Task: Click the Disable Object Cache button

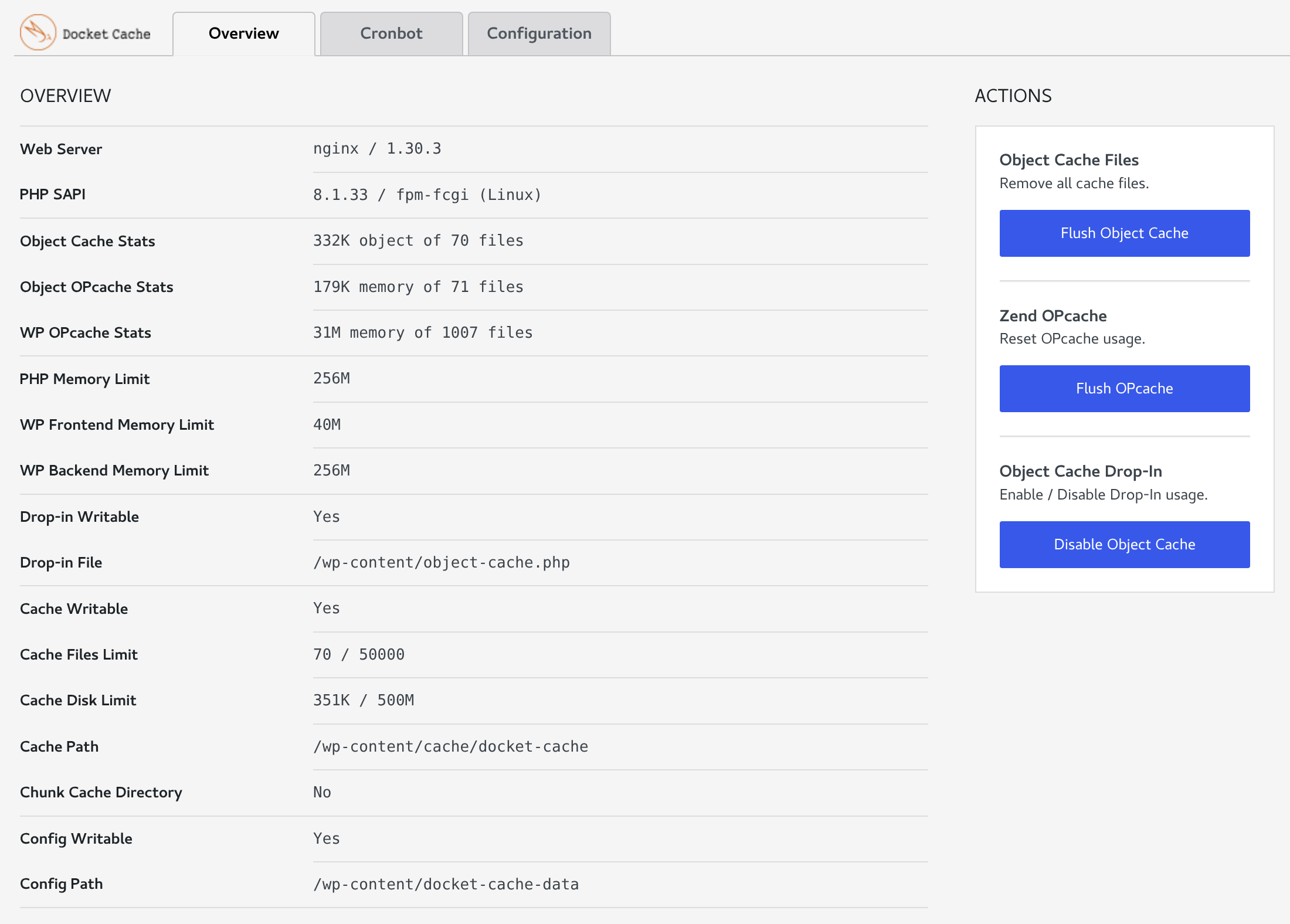Action: (1124, 545)
